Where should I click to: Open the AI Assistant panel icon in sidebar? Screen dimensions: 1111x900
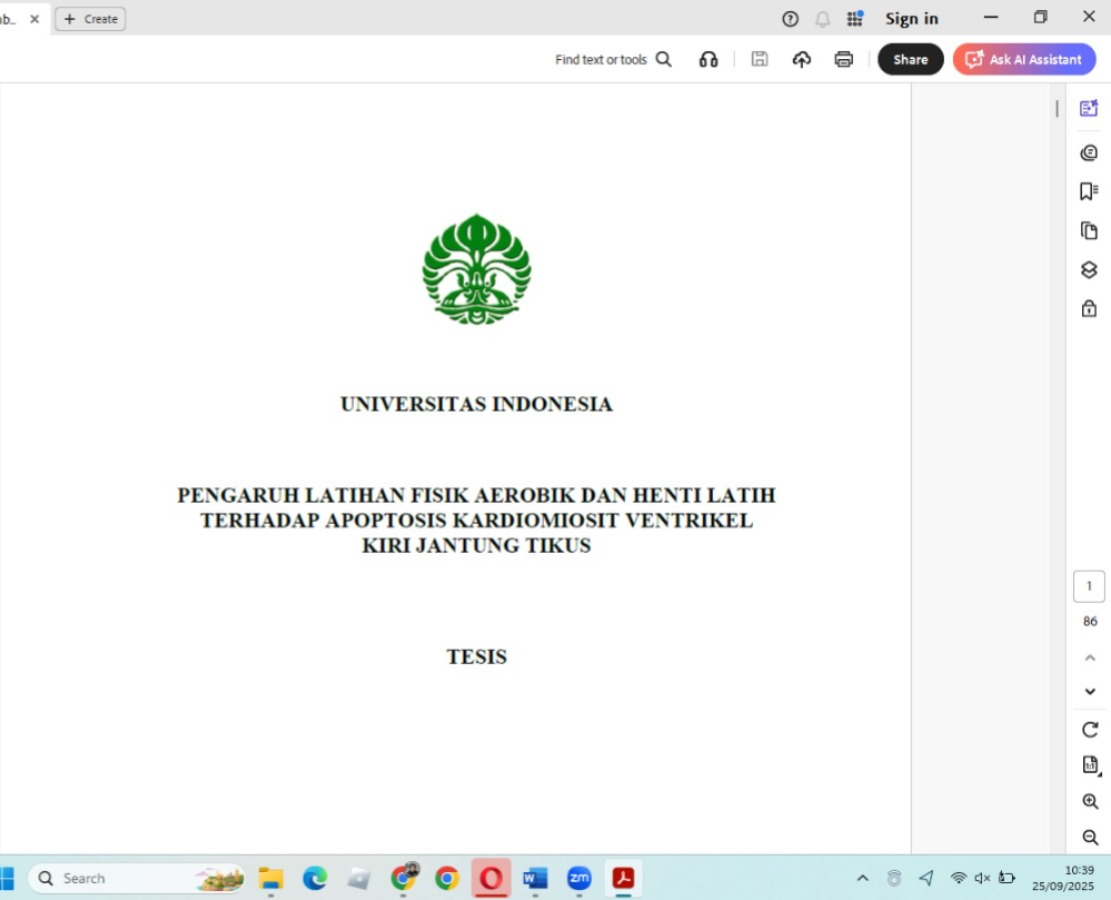(x=1089, y=109)
